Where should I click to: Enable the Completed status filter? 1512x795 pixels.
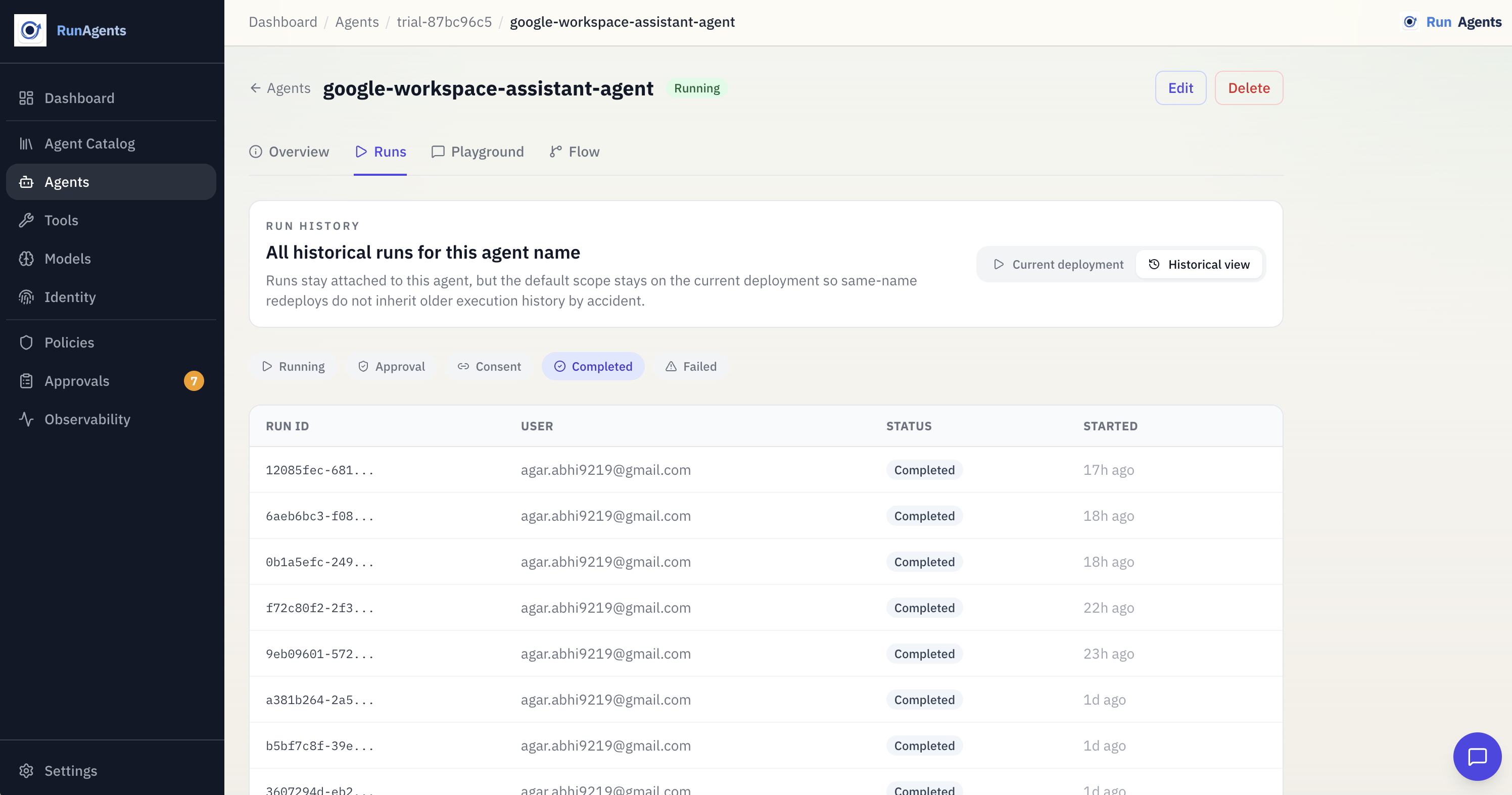click(x=593, y=366)
